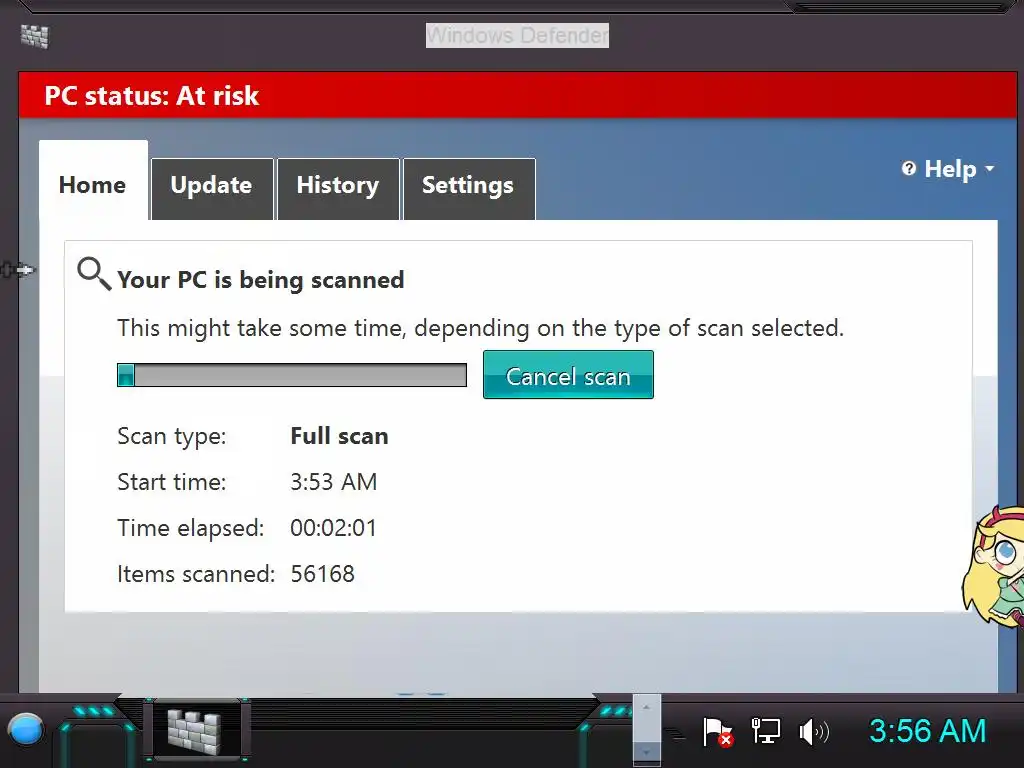This screenshot has width=1024, height=768.
Task: Click 'Your PC is being scanned' heading
Action: [261, 280]
